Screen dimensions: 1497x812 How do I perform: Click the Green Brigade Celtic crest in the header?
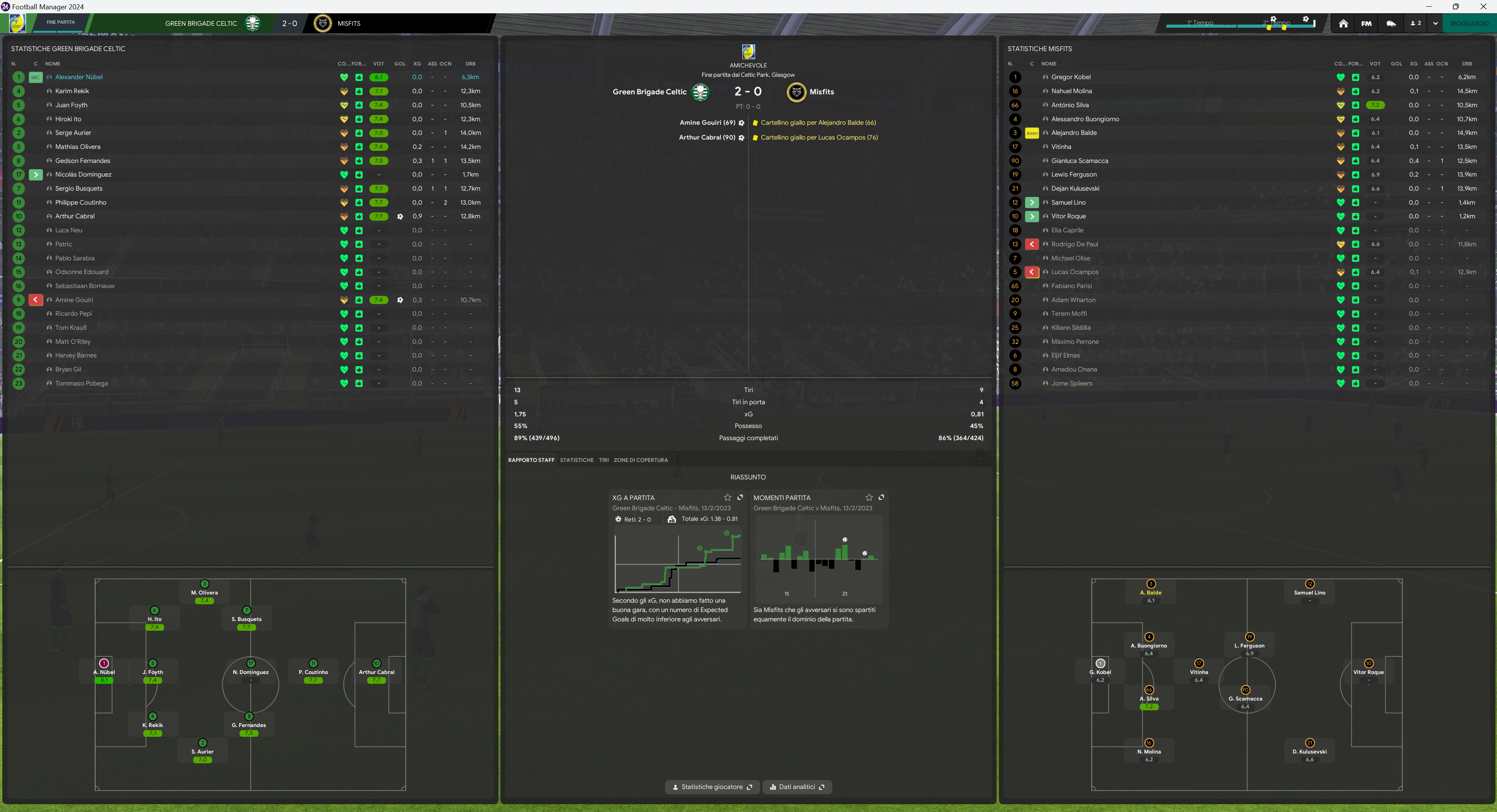pyautogui.click(x=252, y=23)
